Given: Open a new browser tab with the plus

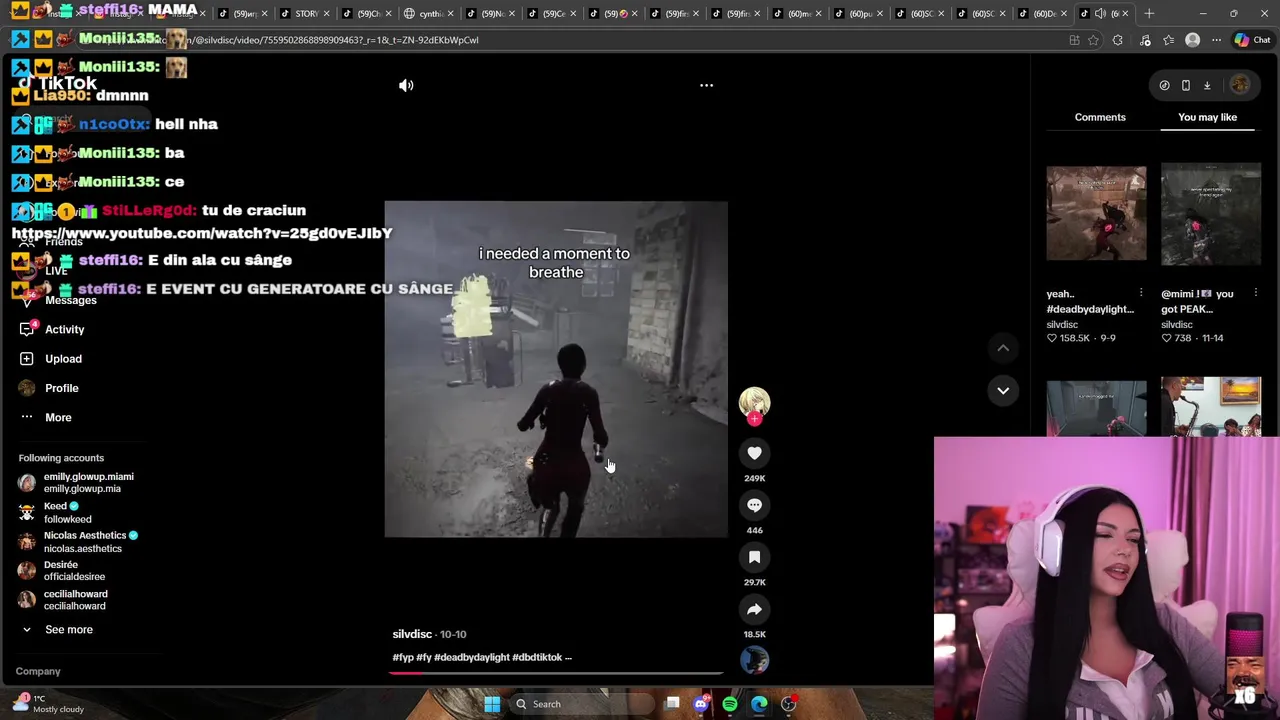Looking at the screenshot, I should point(1149,13).
